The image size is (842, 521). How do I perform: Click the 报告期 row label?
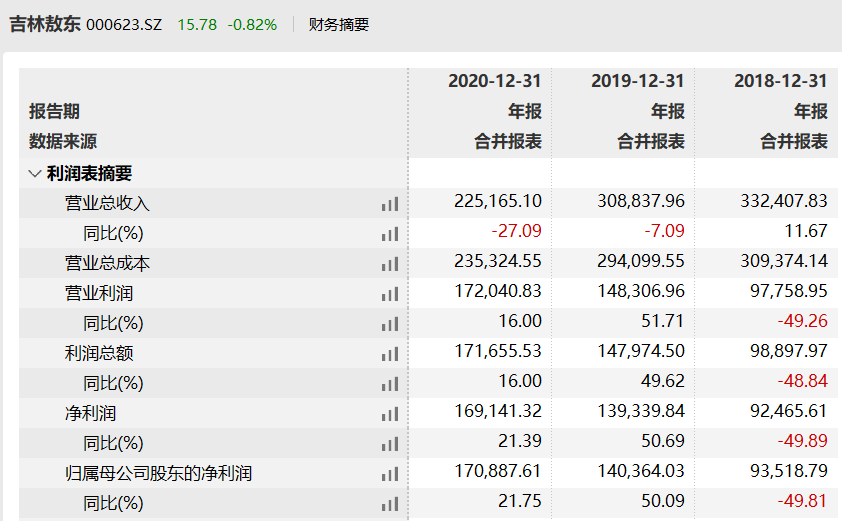pos(54,111)
